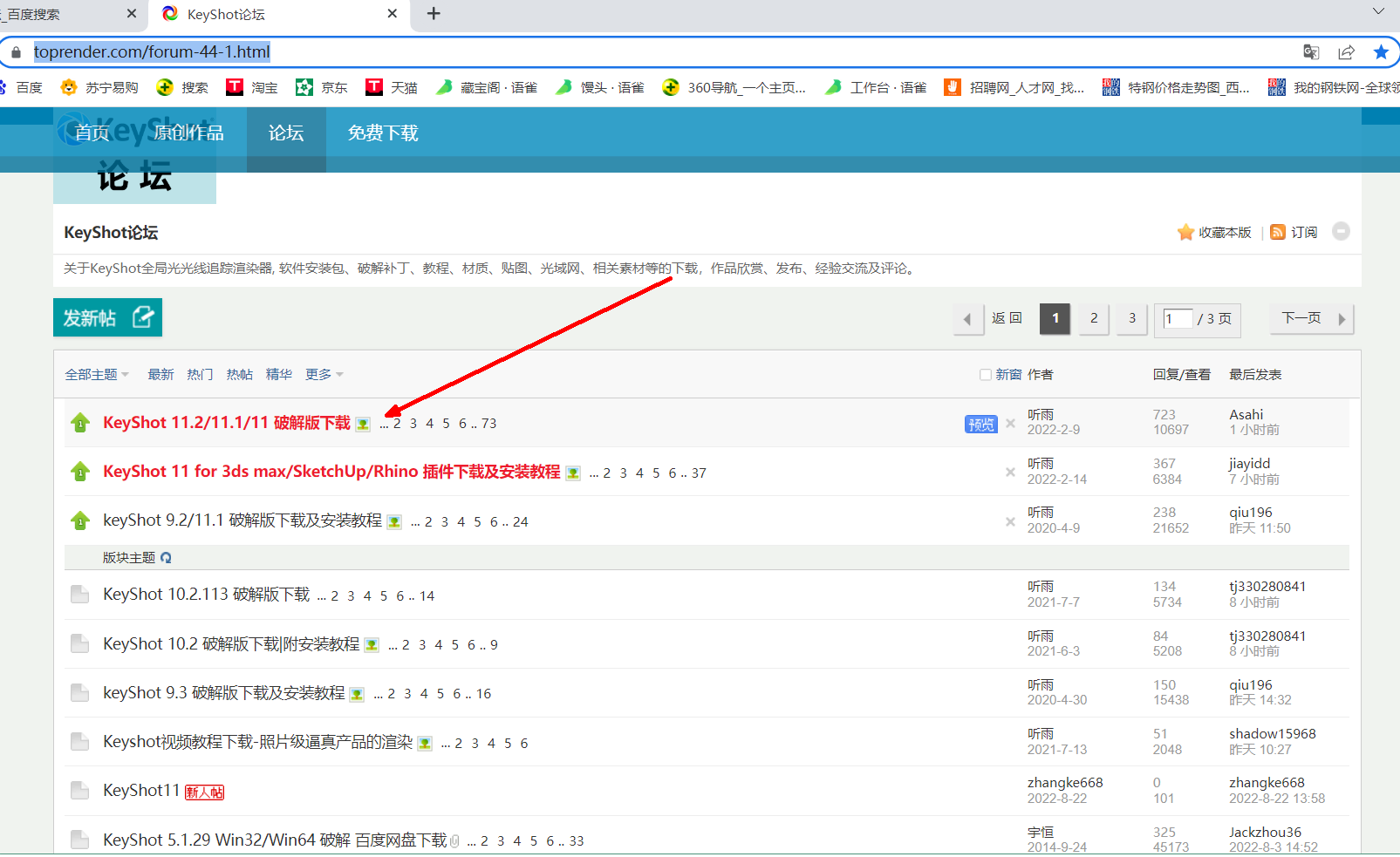
Task: Sort threads by 作者 column
Action: tap(1040, 374)
